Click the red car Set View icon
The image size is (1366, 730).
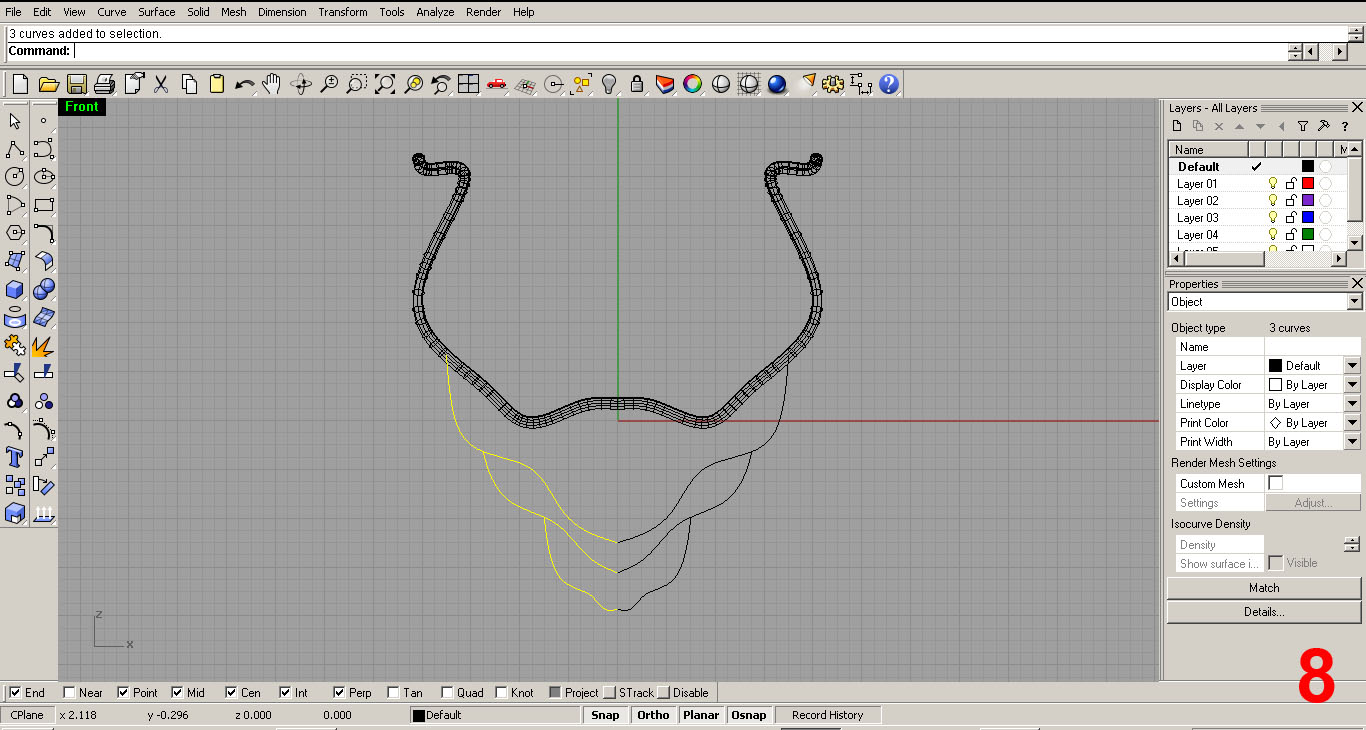pos(497,84)
